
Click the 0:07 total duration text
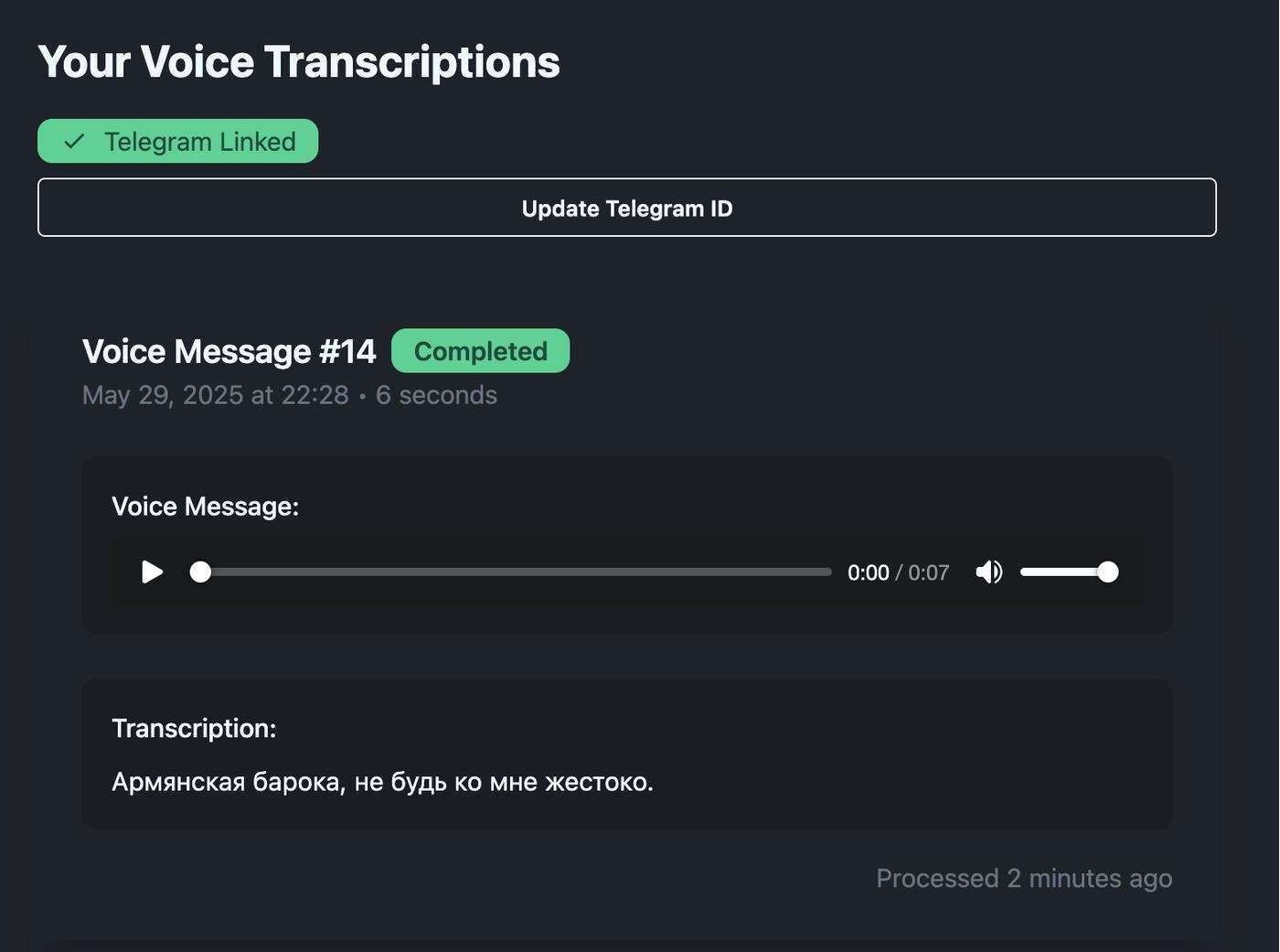tap(929, 572)
